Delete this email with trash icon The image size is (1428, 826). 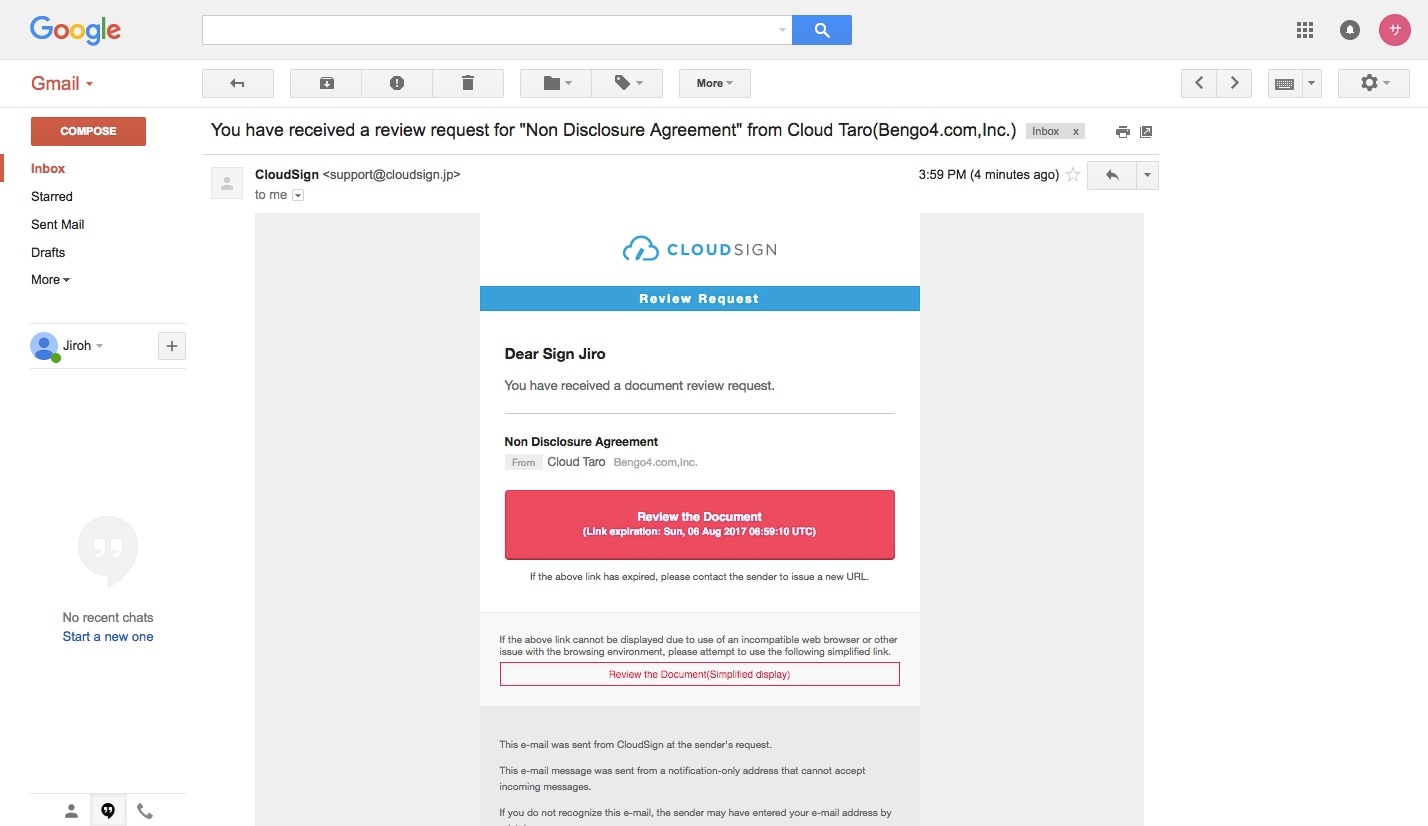[468, 83]
